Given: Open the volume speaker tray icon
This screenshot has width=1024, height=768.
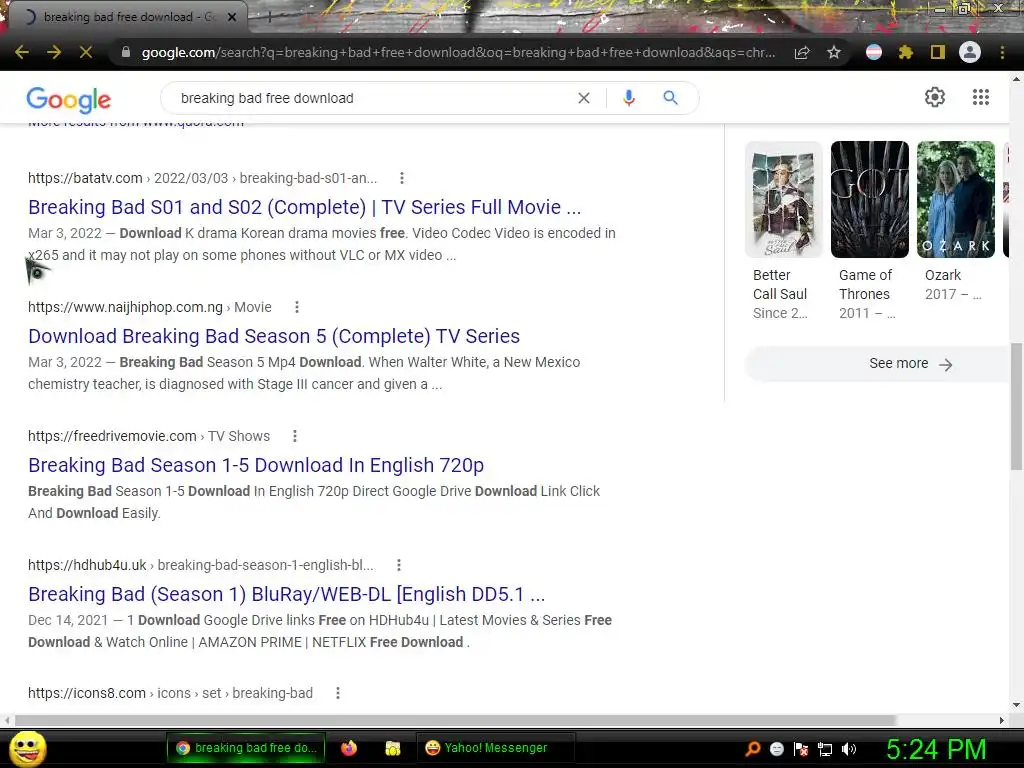Looking at the screenshot, I should coord(849,749).
